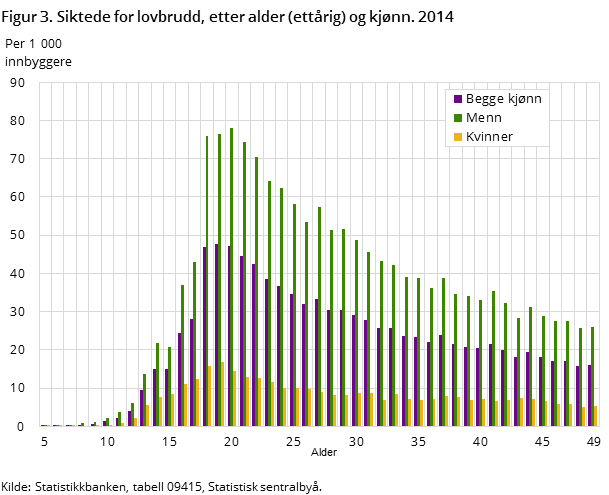Screen dimensions: 609x495
Task: Click the yellow Kvinner legend swatch
Action: pos(457,137)
